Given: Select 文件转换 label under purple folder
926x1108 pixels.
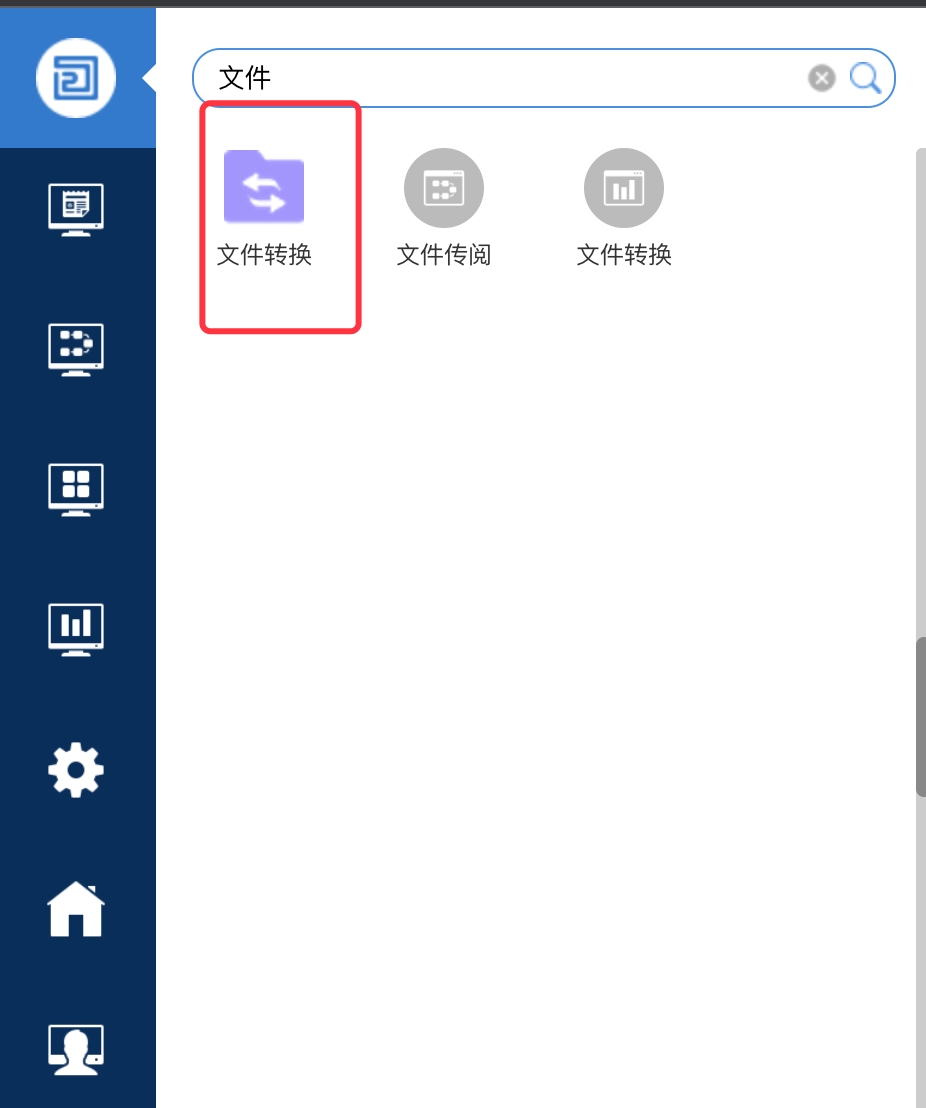Looking at the screenshot, I should (264, 254).
